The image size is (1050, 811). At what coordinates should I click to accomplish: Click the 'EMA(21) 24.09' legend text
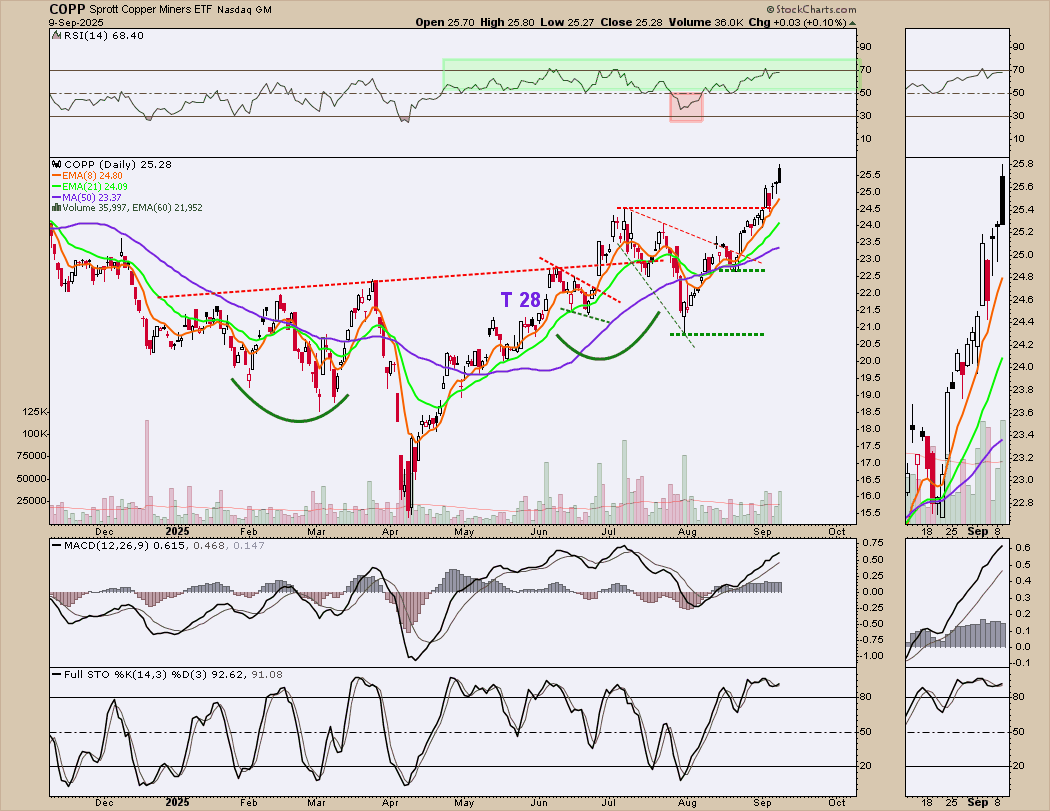click(x=95, y=187)
